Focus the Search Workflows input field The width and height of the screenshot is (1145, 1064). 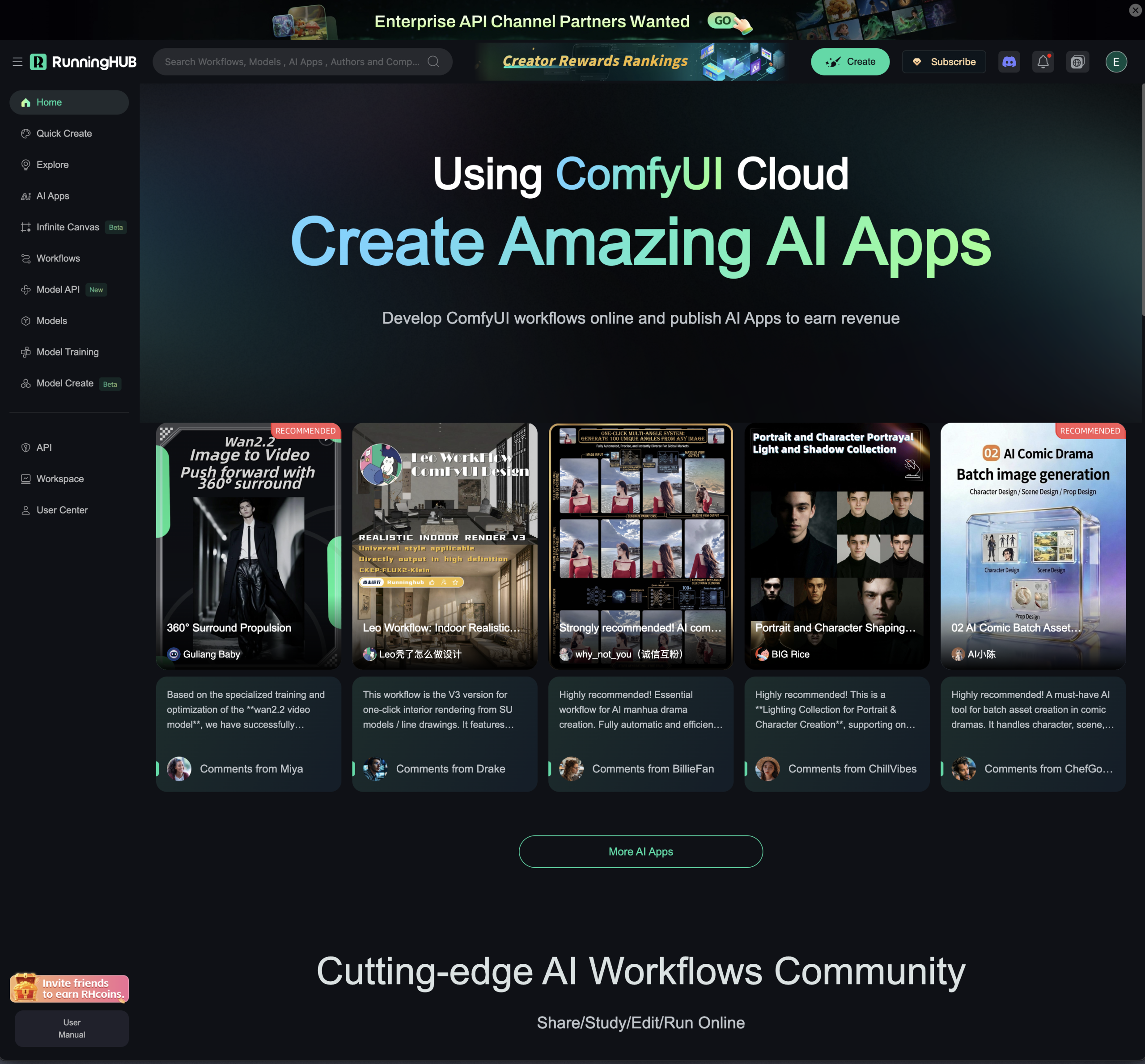pyautogui.click(x=293, y=62)
